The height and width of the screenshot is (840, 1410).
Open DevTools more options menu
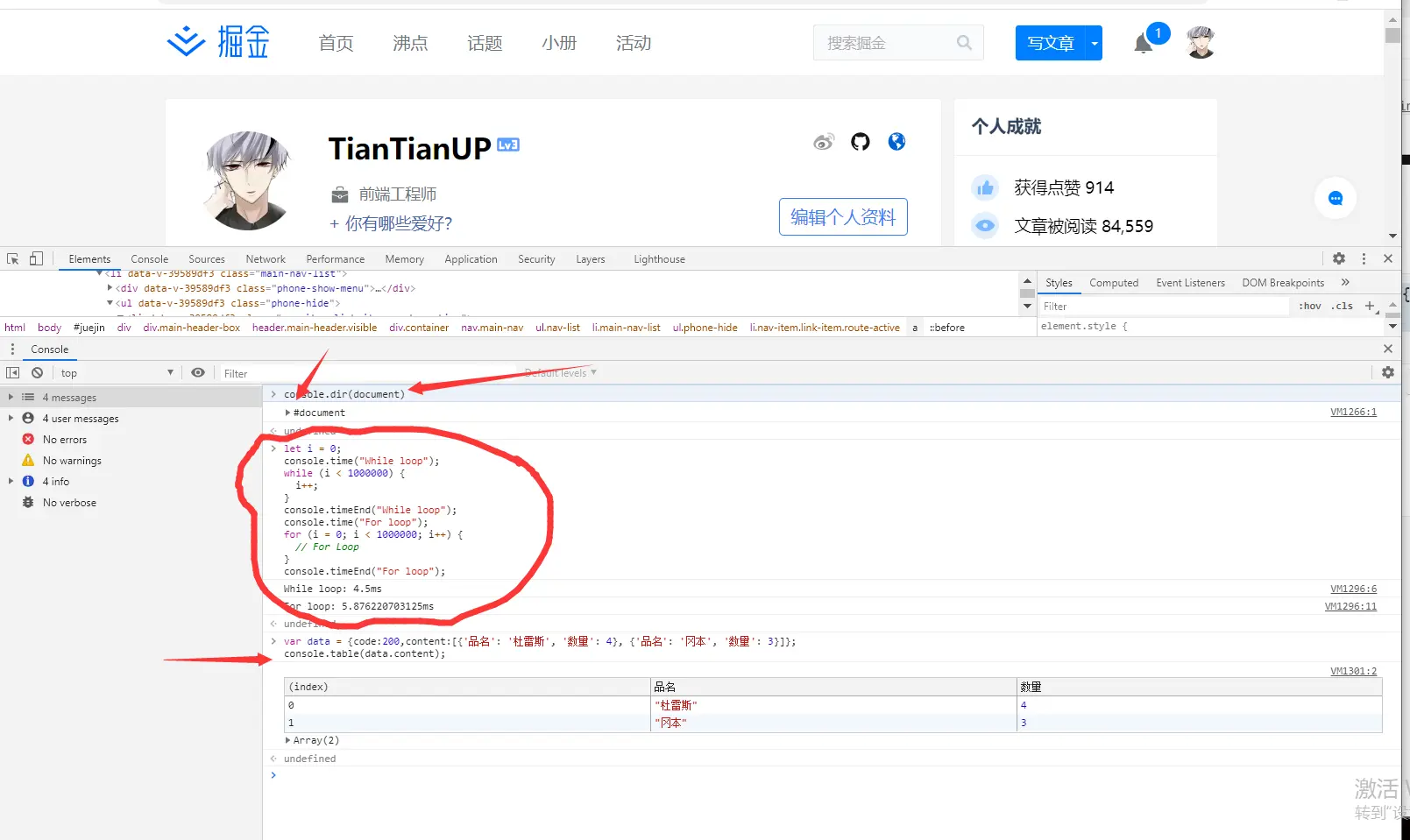pos(1364,258)
